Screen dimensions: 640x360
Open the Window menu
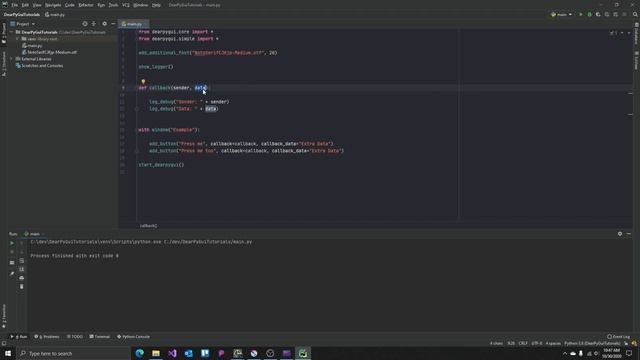tap(141, 5)
